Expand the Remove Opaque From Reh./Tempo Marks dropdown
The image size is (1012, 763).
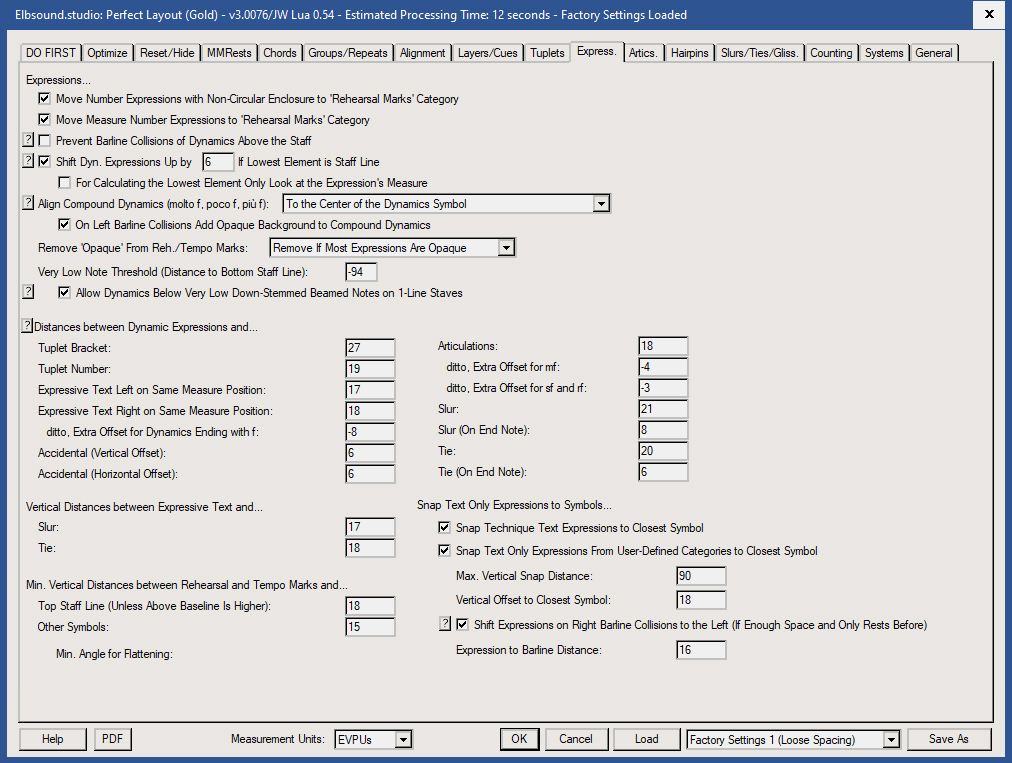click(506, 247)
